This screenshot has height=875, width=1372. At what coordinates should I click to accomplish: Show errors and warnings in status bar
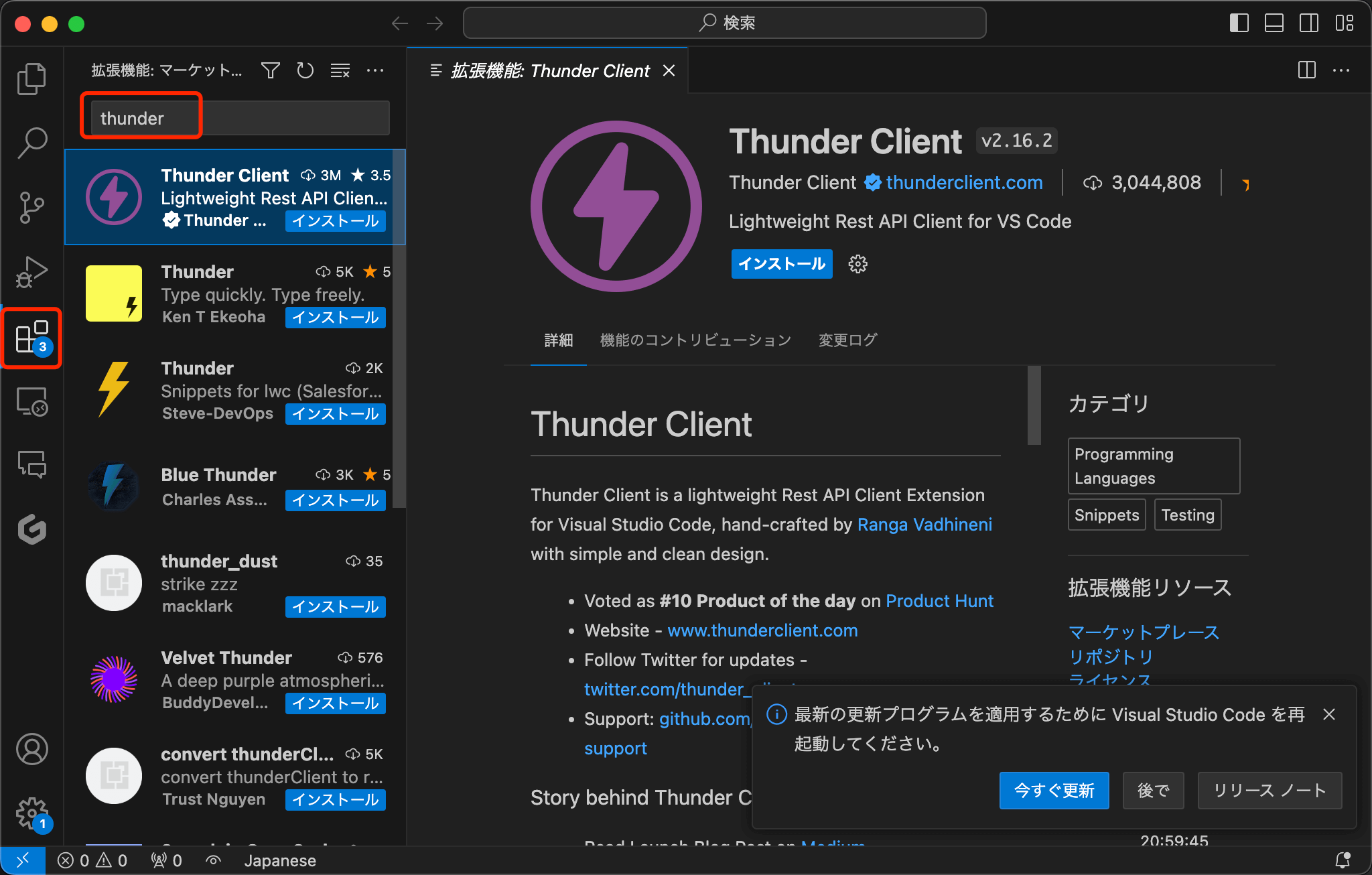pos(92,860)
